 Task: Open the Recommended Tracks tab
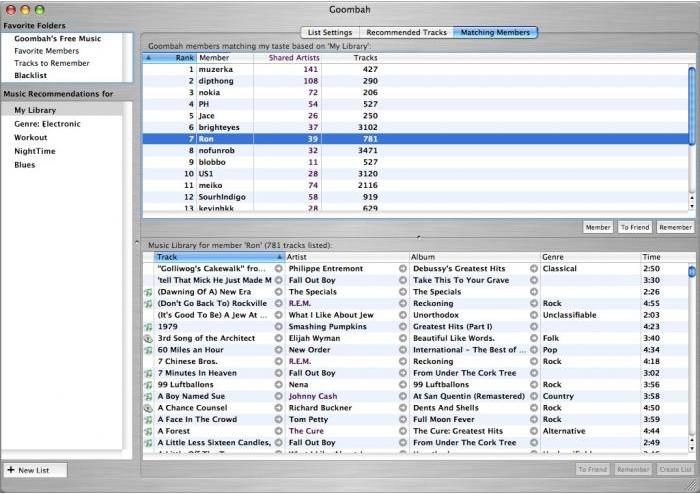click(x=406, y=32)
